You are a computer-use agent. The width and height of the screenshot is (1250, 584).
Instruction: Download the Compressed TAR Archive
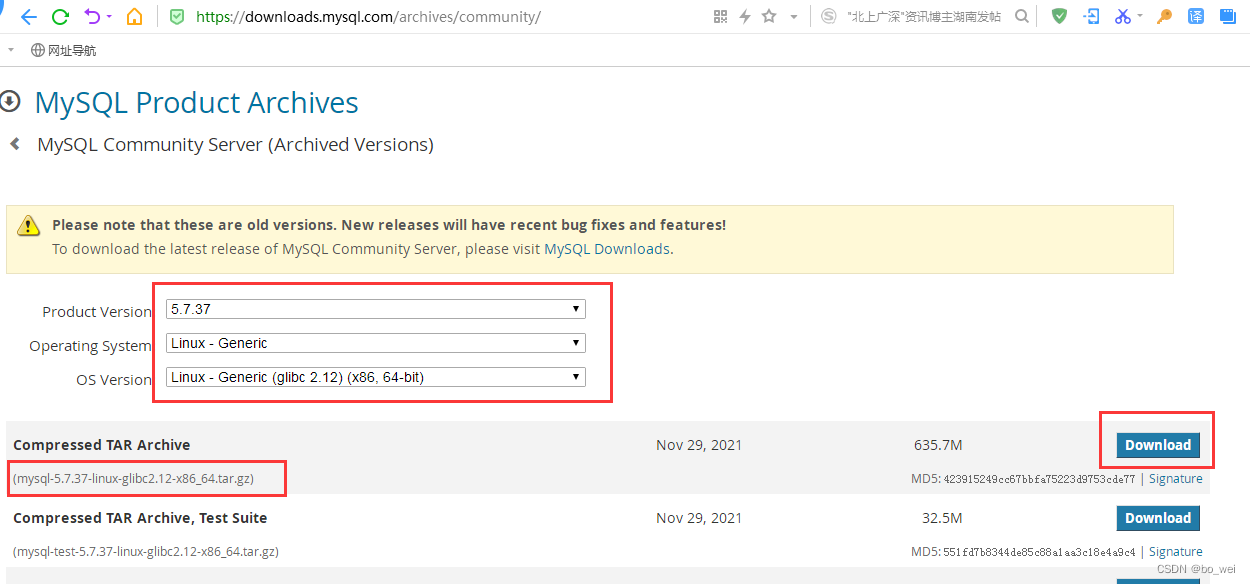tap(1158, 445)
